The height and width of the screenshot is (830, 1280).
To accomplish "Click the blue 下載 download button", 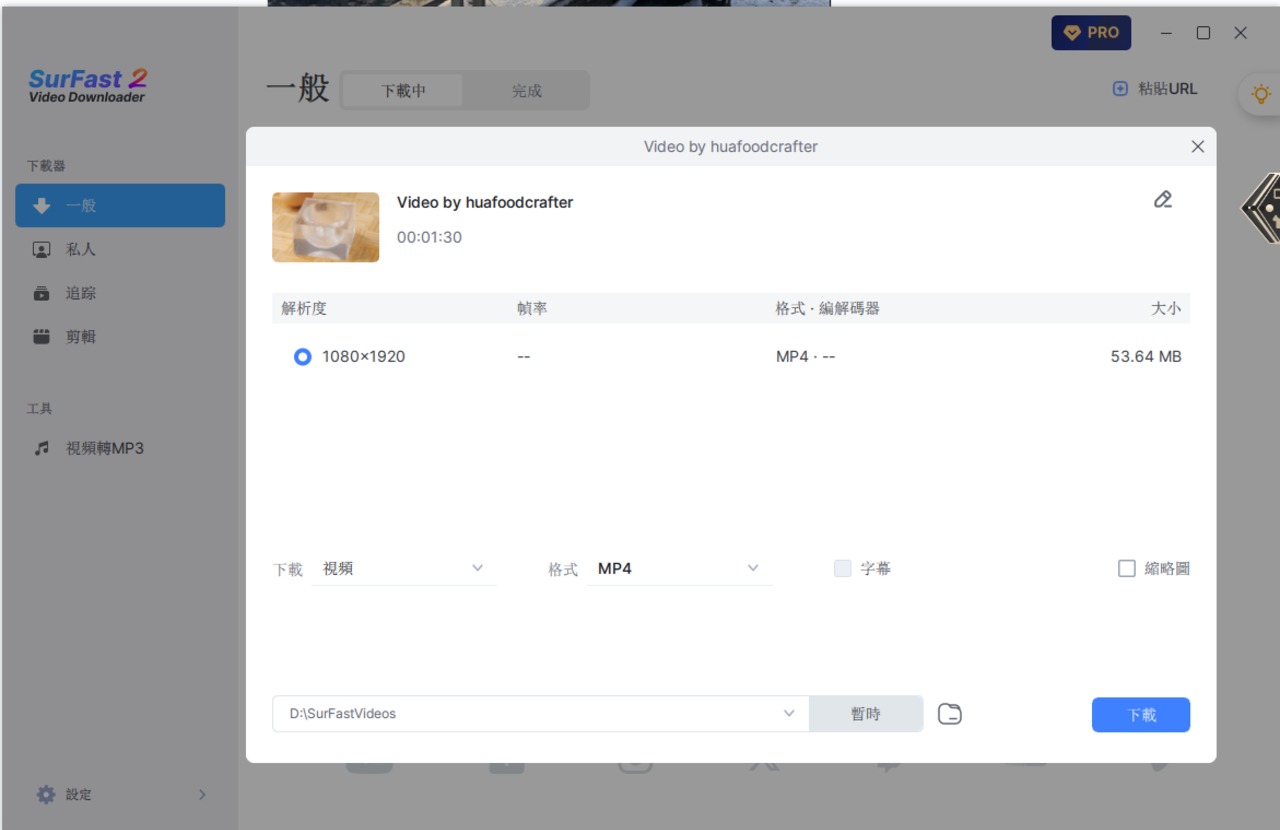I will pos(1140,715).
